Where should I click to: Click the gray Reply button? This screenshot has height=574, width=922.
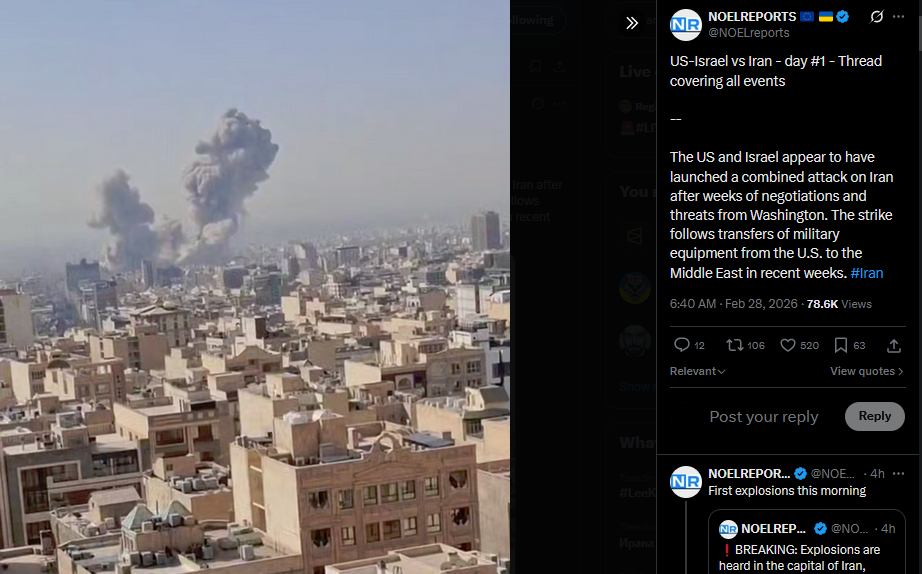pyautogui.click(x=874, y=416)
